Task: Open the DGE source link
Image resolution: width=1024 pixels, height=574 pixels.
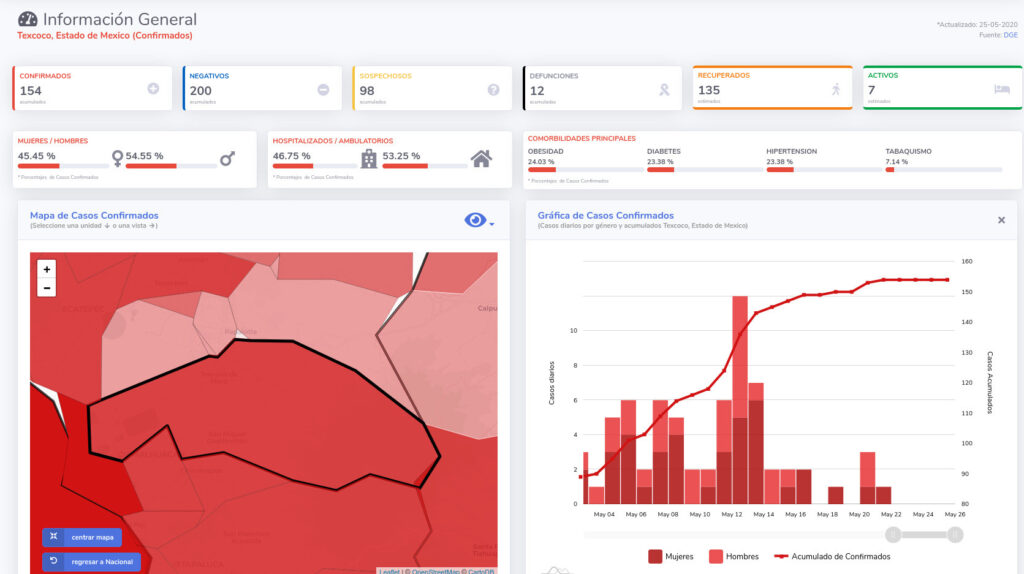Action: click(x=1011, y=35)
